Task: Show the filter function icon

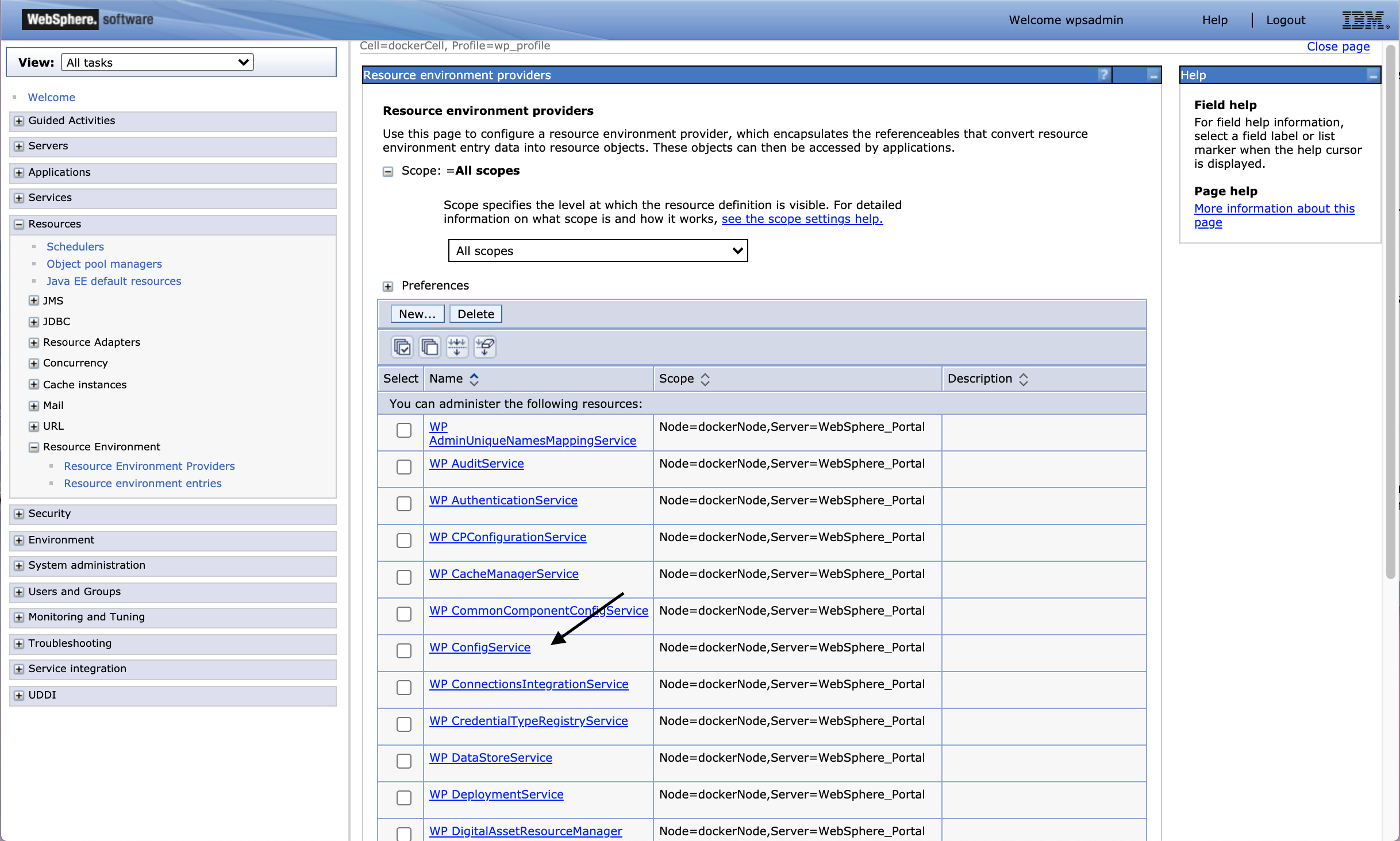Action: click(457, 347)
